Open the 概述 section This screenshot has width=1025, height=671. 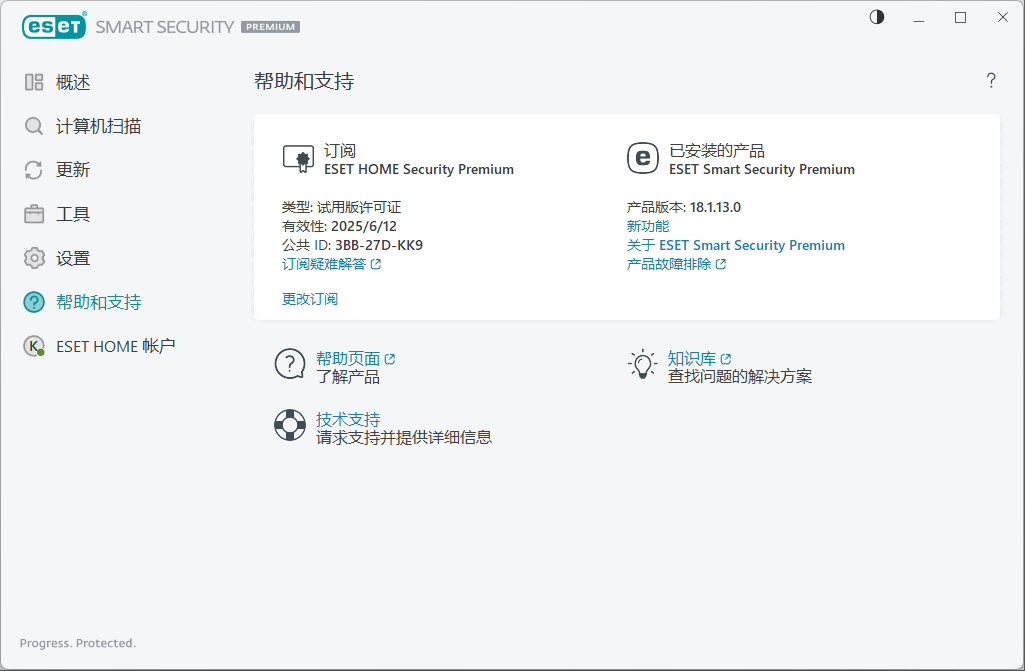pyautogui.click(x=73, y=82)
